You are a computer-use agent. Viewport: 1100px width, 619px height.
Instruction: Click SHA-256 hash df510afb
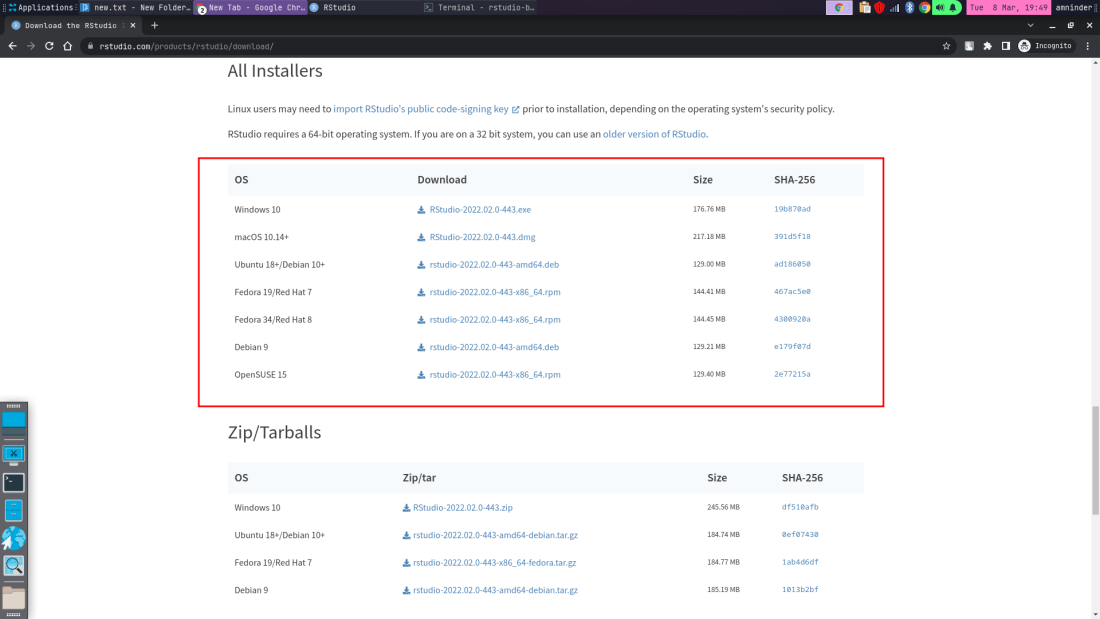[800, 507]
